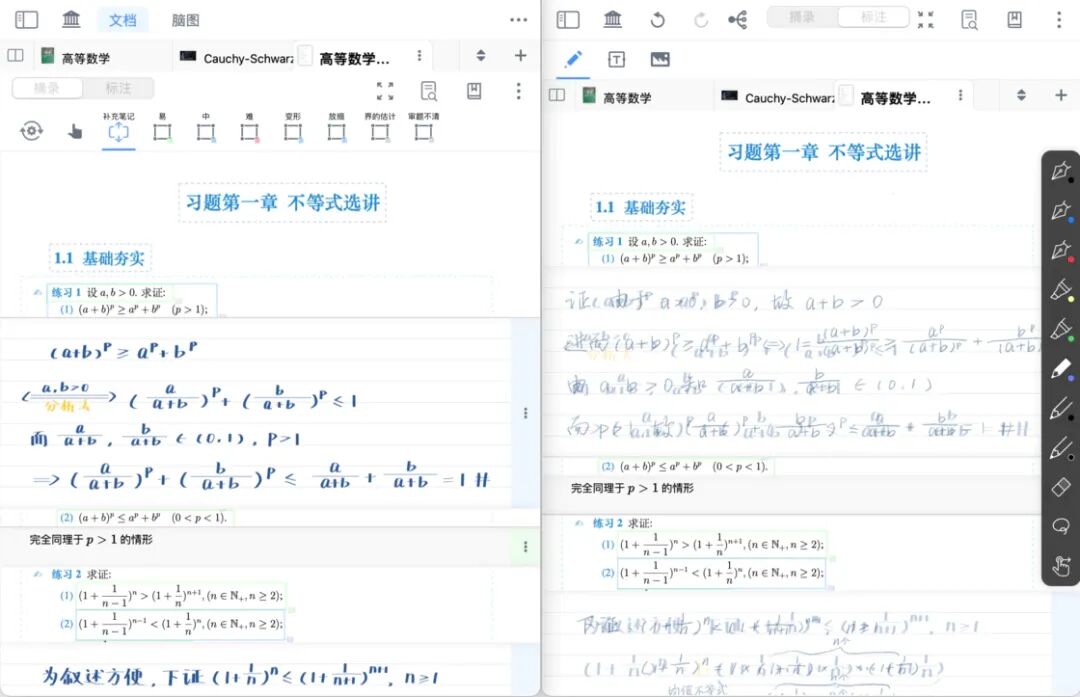Select the Cauchy-Schwarz tab in left pane

click(x=237, y=58)
